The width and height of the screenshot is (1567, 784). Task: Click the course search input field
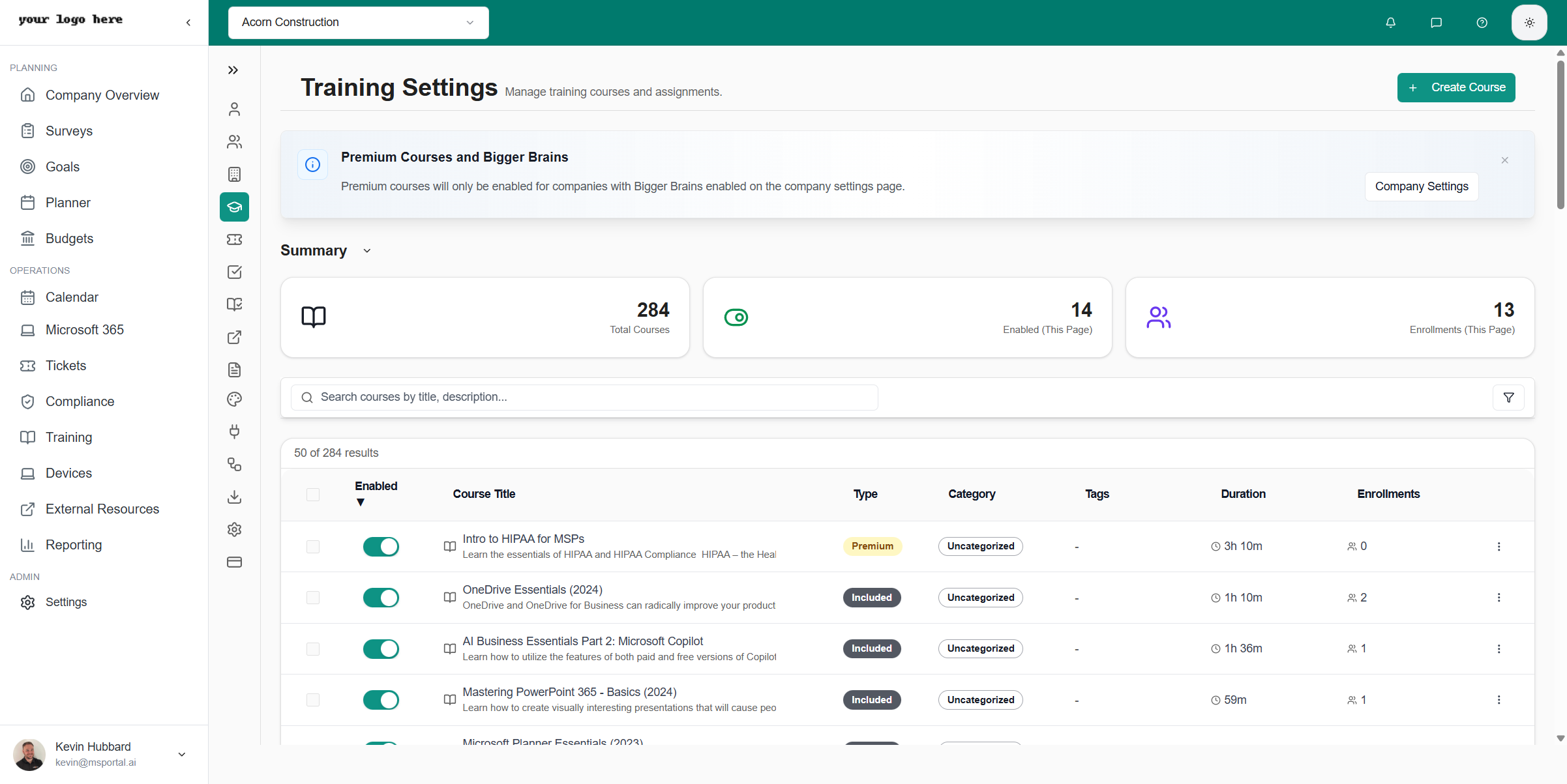click(584, 397)
